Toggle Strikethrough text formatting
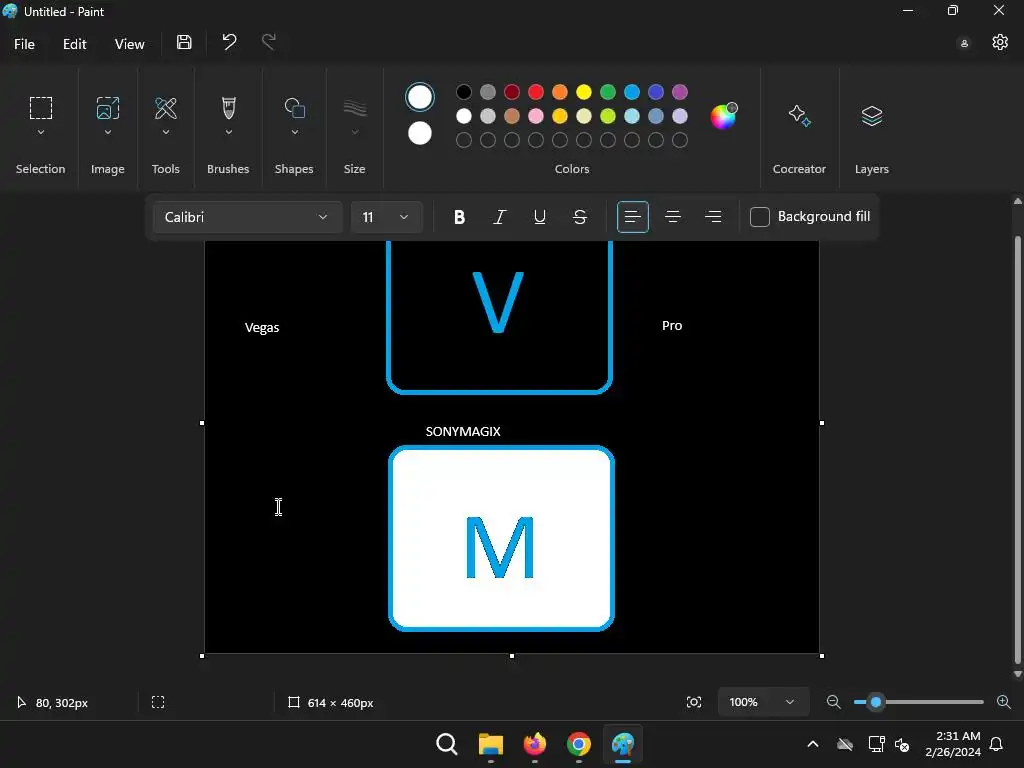 (x=580, y=217)
